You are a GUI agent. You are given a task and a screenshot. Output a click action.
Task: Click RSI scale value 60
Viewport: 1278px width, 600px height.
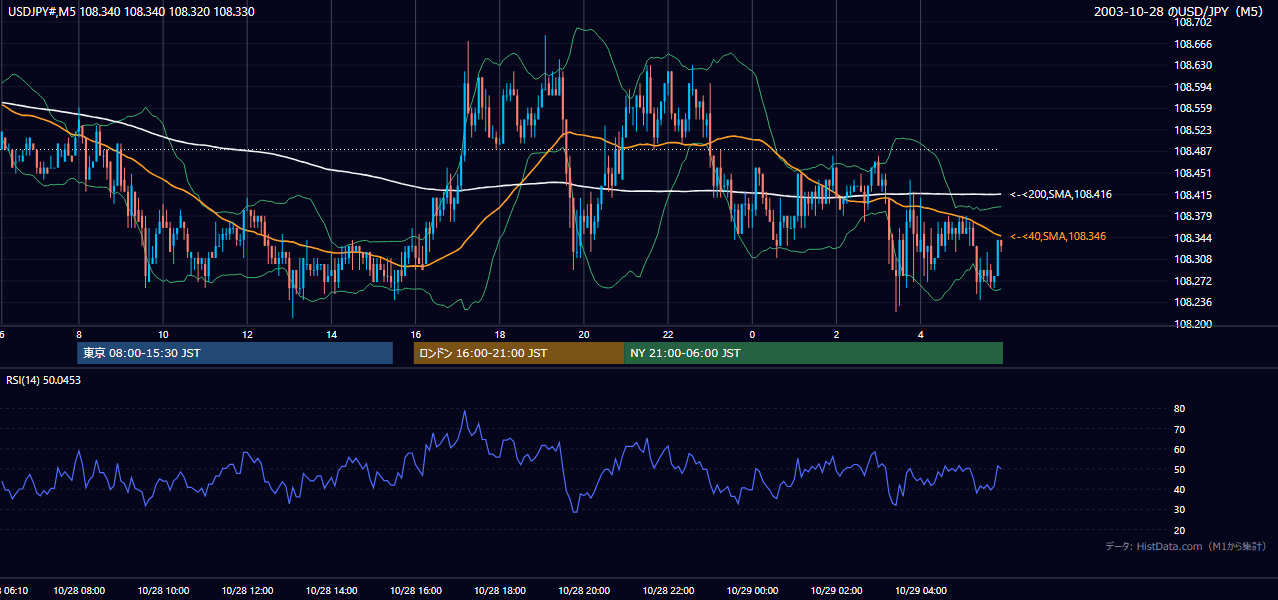coord(1180,449)
